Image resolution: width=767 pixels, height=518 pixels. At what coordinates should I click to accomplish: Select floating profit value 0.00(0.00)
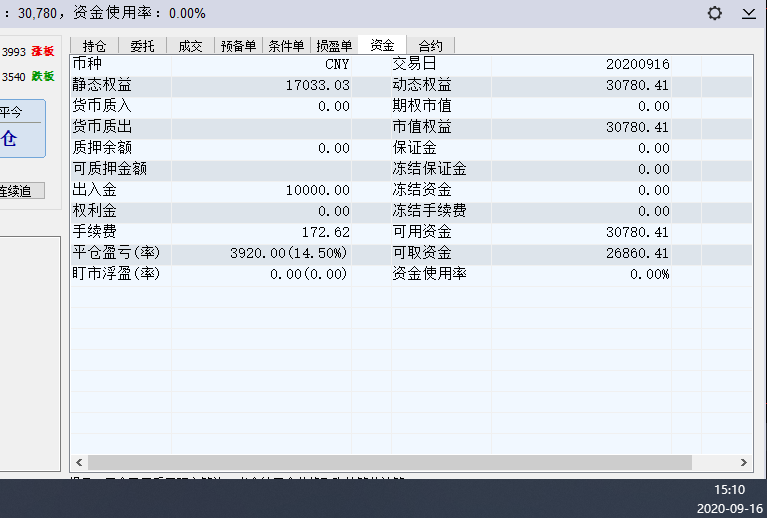[x=309, y=274]
